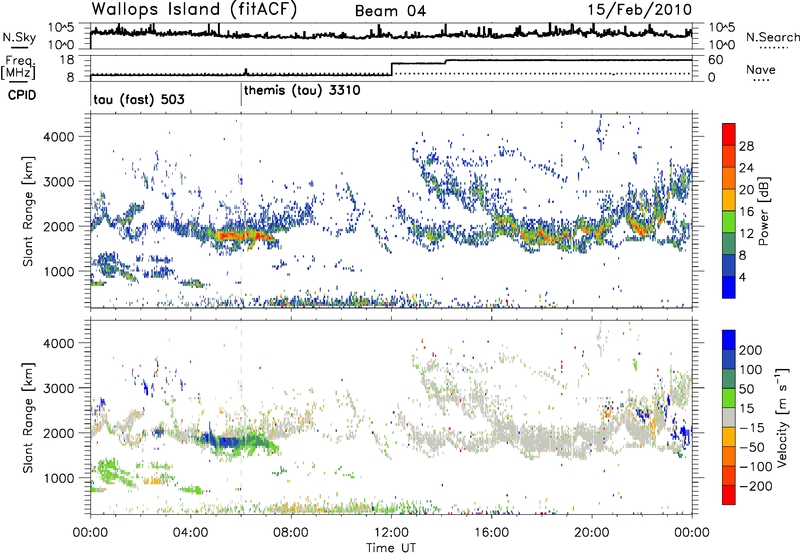Click the '4000' tick on the power panel

point(58,137)
